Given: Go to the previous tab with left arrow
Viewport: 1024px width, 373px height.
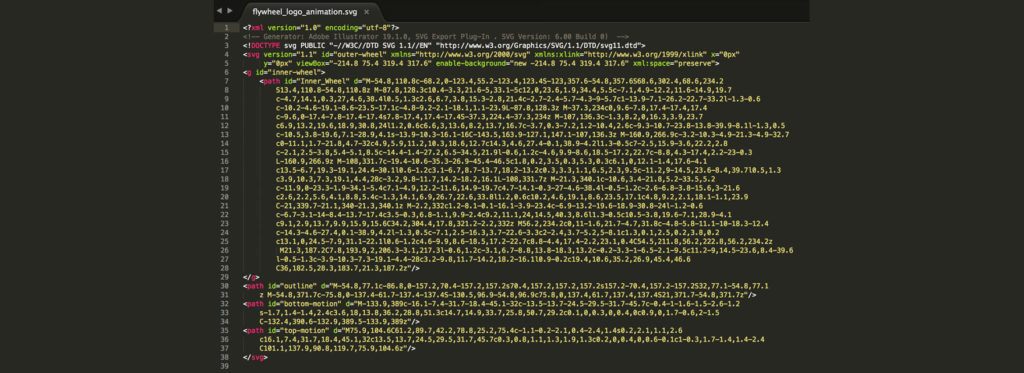Looking at the screenshot, I should [x=219, y=11].
